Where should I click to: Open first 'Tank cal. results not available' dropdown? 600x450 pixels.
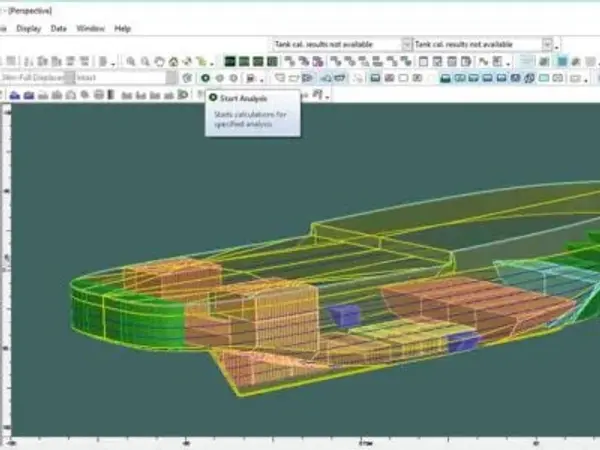click(406, 44)
